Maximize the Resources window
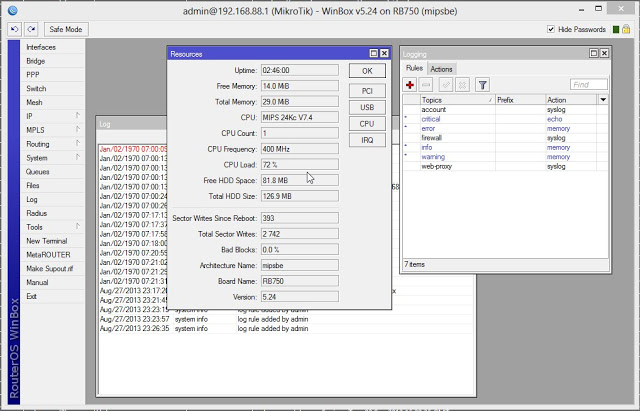This screenshot has width=640, height=411. pos(373,53)
